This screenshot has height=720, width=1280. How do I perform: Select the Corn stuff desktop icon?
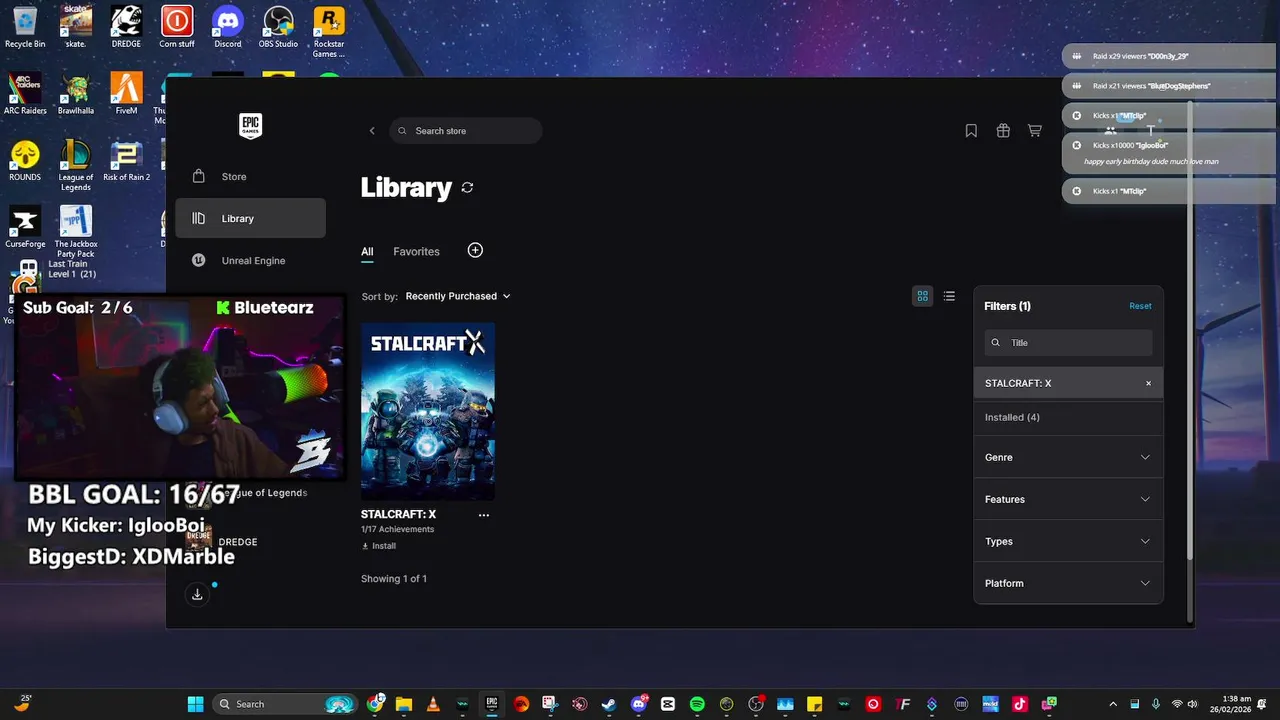click(177, 27)
